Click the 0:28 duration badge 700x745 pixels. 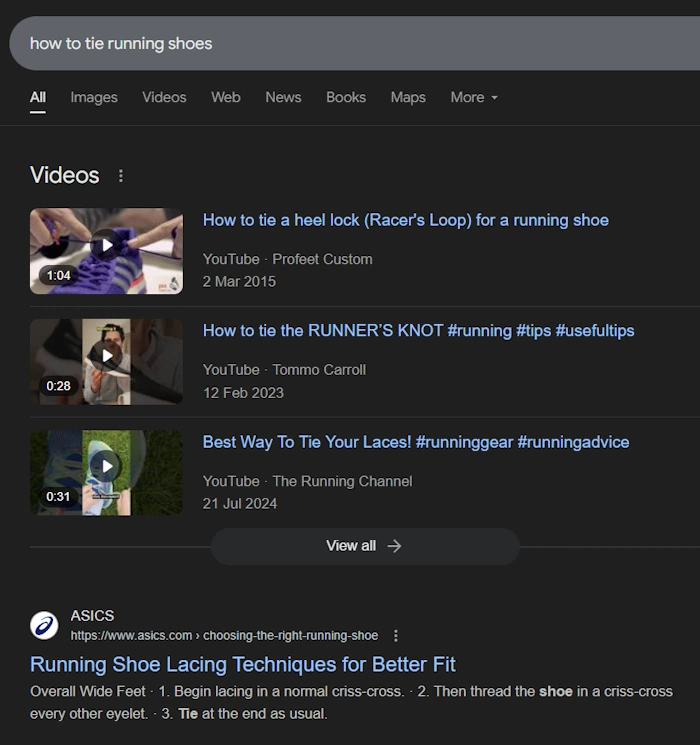coord(58,386)
